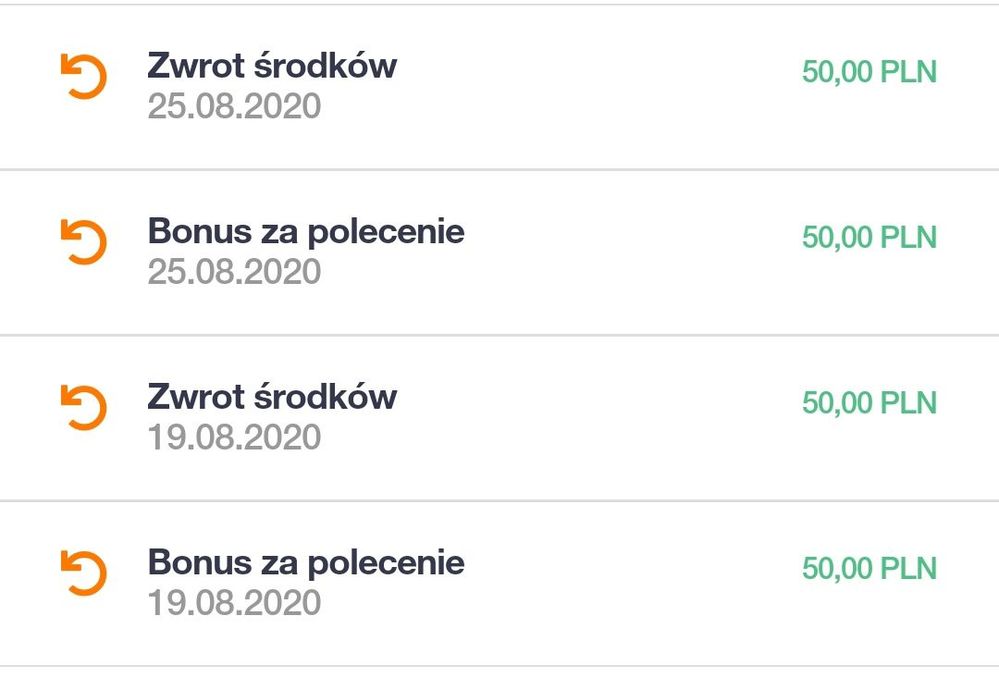Screen dimensions: 999x677
Task: Click the 50,00 PLN amount of the bottom transaction
Action: click(869, 569)
